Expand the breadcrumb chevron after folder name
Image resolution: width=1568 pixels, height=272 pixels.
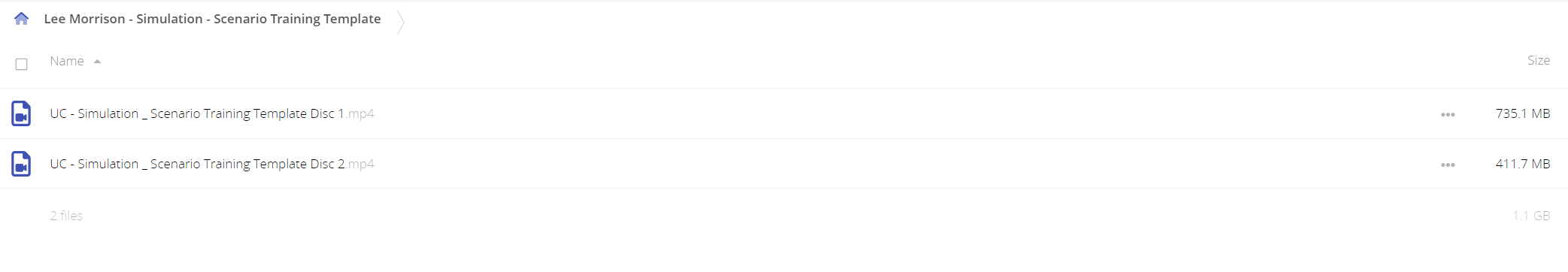point(400,22)
